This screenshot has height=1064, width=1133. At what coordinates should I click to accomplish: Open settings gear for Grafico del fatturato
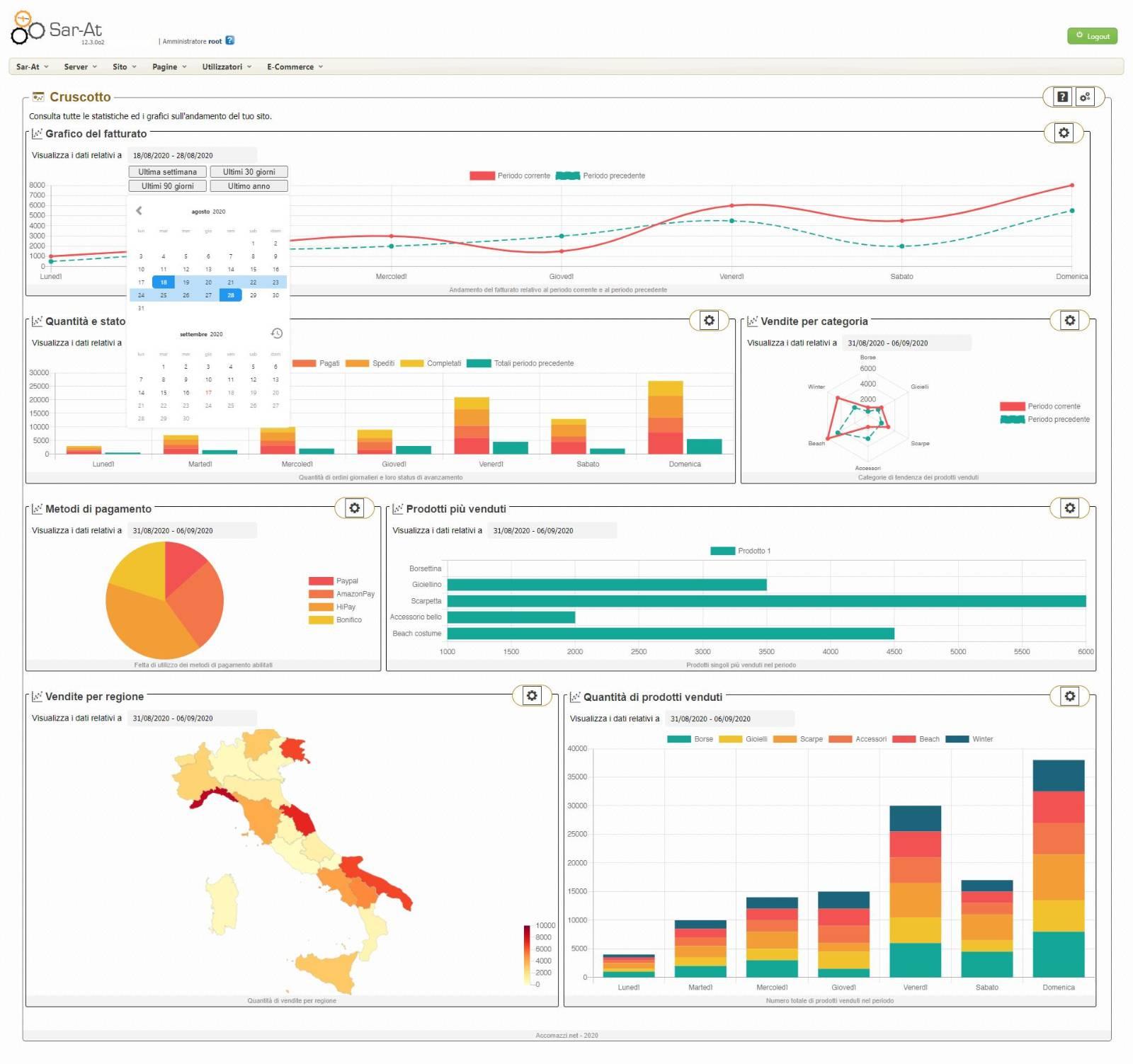[1064, 133]
